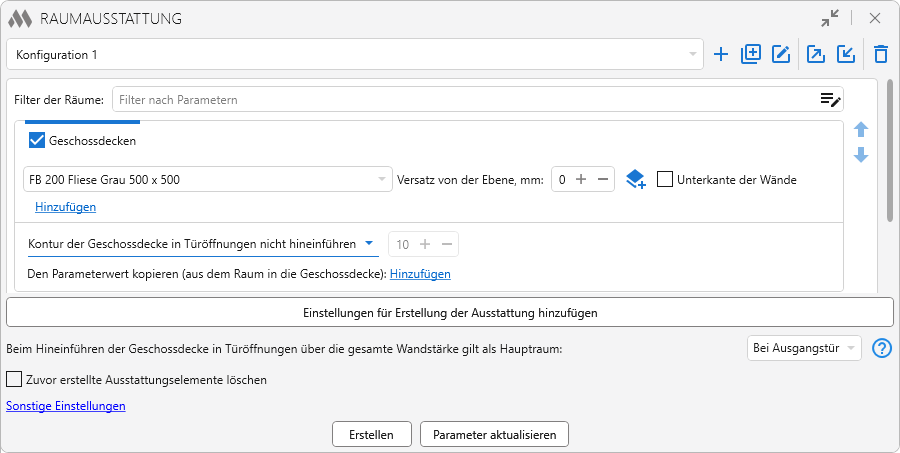Check Zuvor erstellte Ausstattungselemente löschen

[14, 380]
